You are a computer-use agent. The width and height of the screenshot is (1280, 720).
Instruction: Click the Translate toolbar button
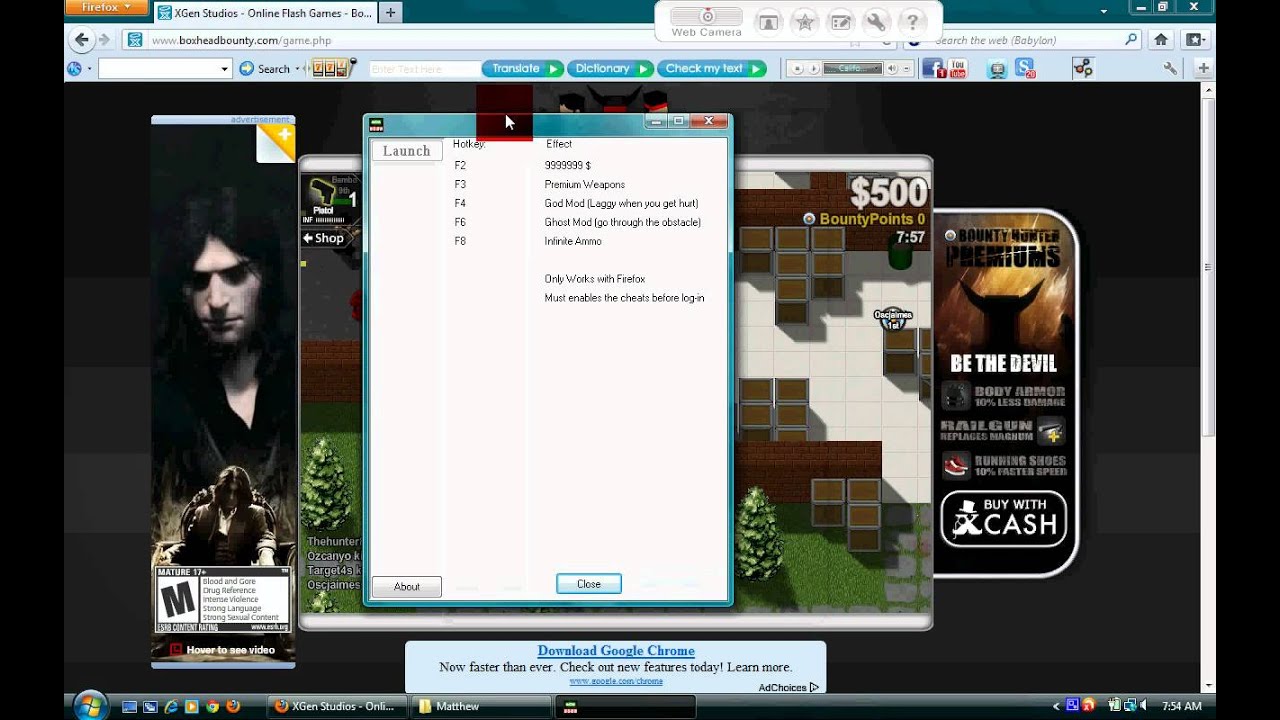[523, 68]
